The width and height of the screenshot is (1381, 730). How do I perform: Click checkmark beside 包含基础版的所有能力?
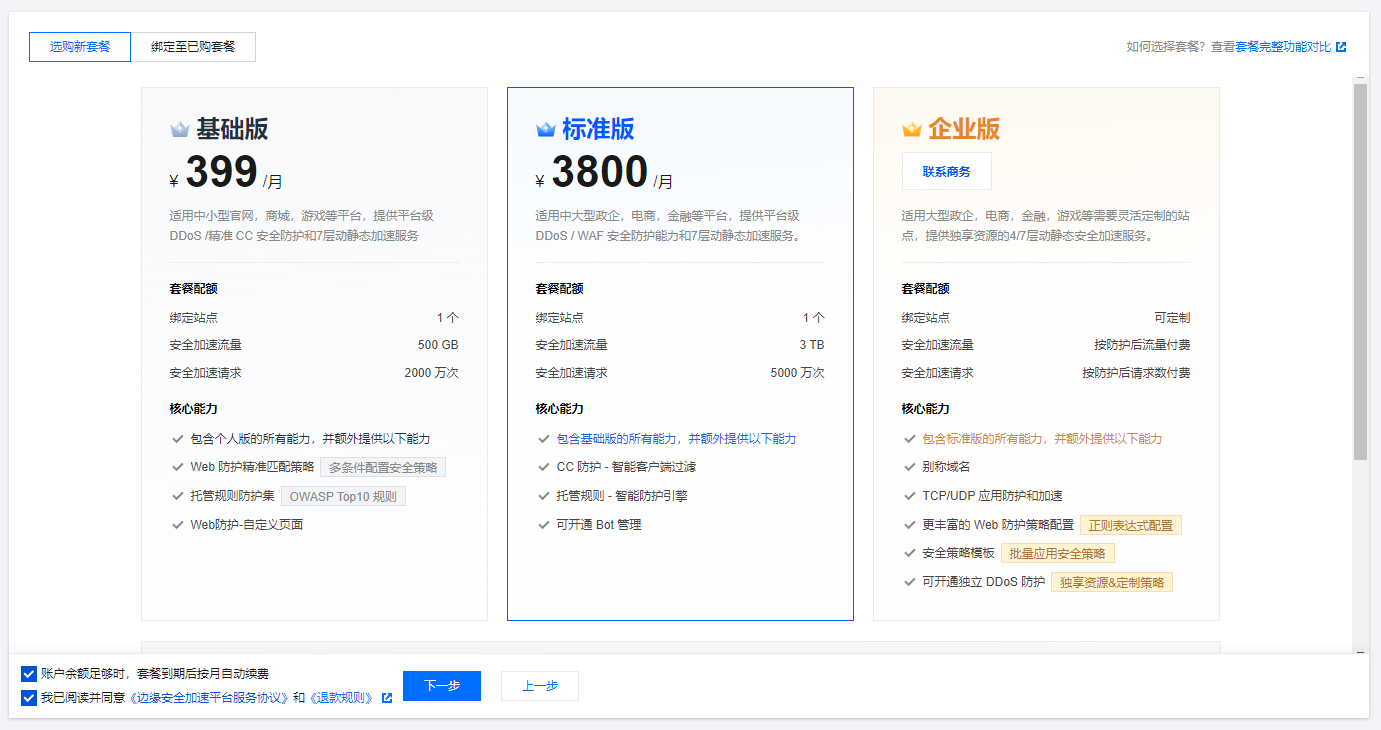pyautogui.click(x=544, y=439)
